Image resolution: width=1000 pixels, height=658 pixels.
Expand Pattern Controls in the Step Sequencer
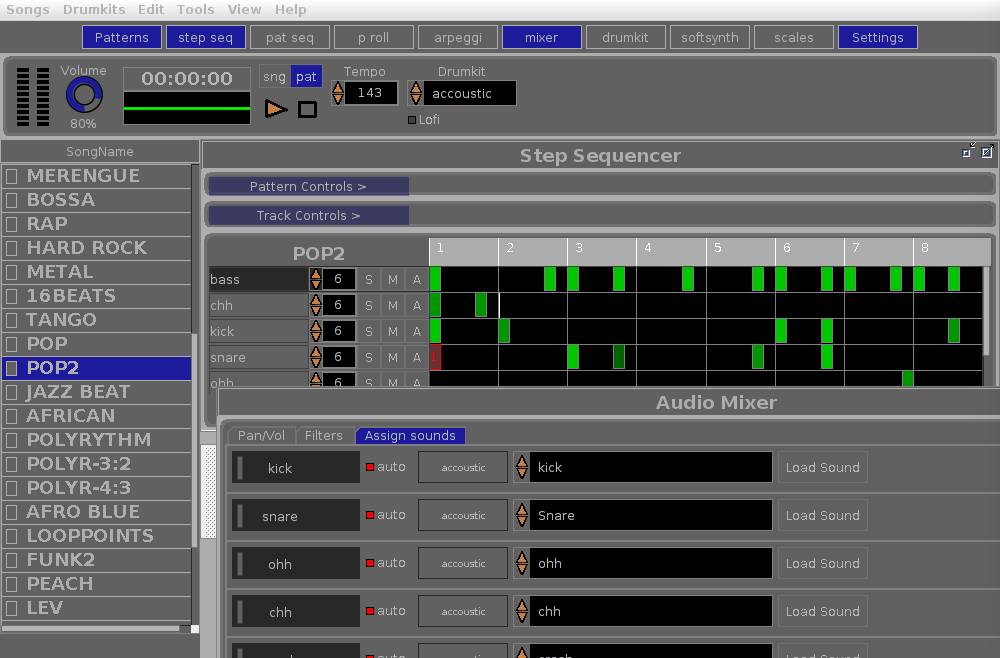(x=307, y=186)
